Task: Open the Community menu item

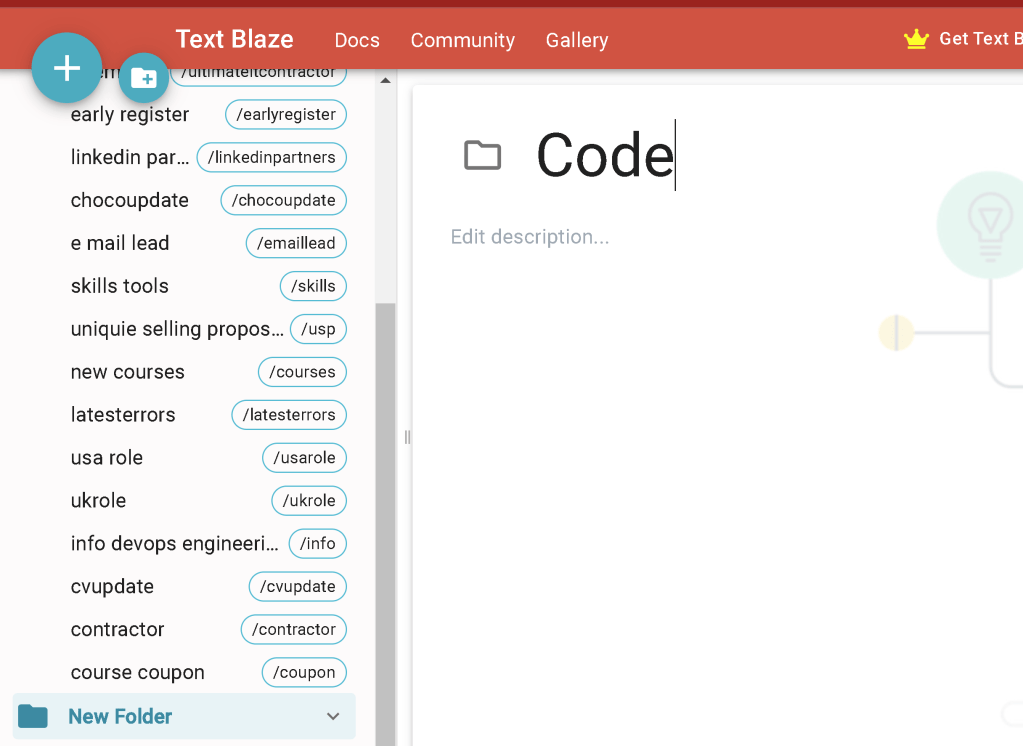Action: coord(463,40)
